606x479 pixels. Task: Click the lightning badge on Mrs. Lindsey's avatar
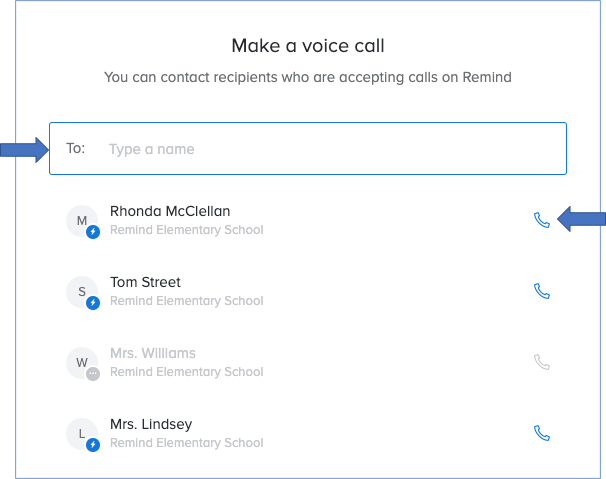click(x=93, y=445)
